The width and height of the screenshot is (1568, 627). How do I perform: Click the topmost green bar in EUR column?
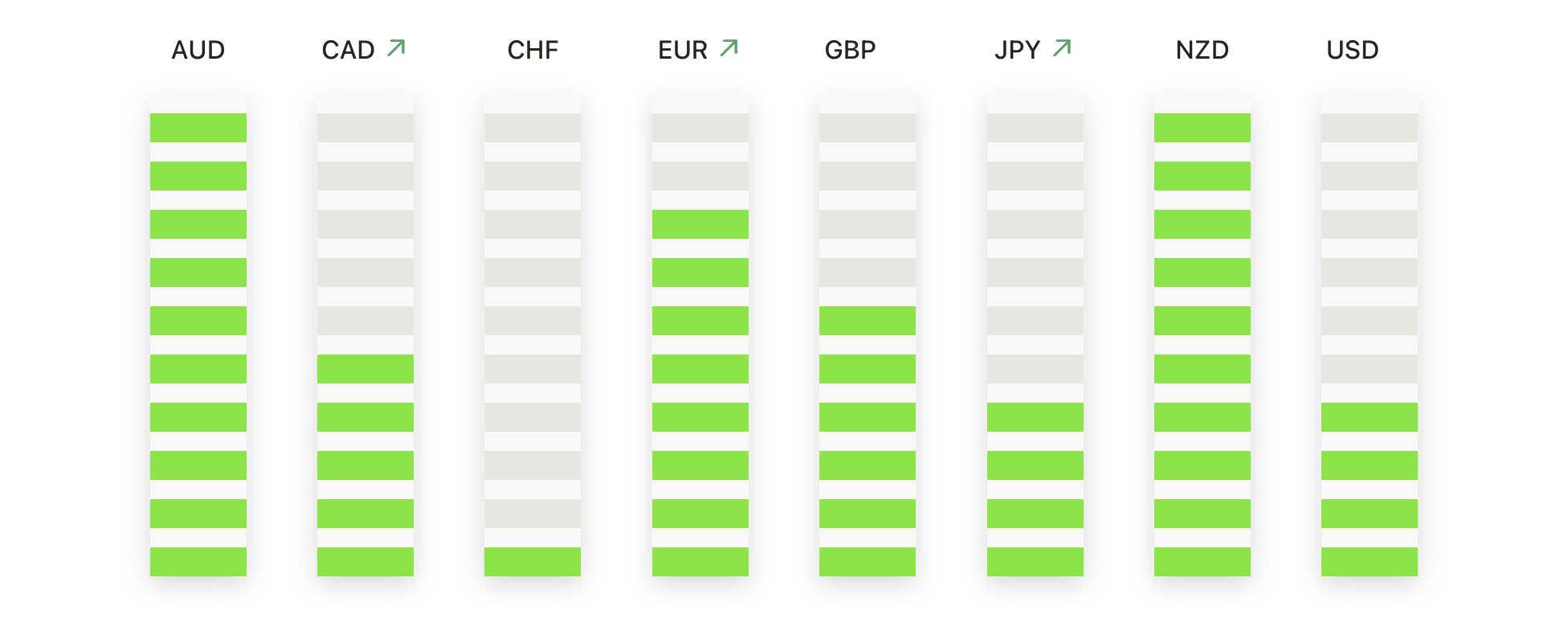(x=700, y=224)
